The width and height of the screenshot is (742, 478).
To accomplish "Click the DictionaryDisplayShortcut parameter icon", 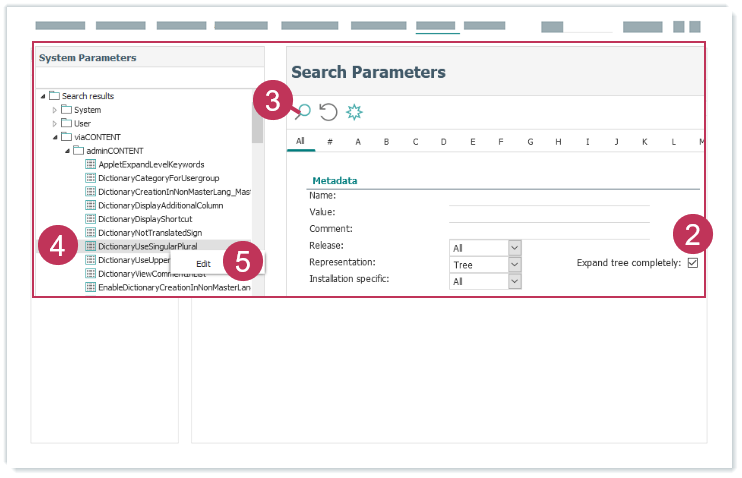I will [90, 218].
